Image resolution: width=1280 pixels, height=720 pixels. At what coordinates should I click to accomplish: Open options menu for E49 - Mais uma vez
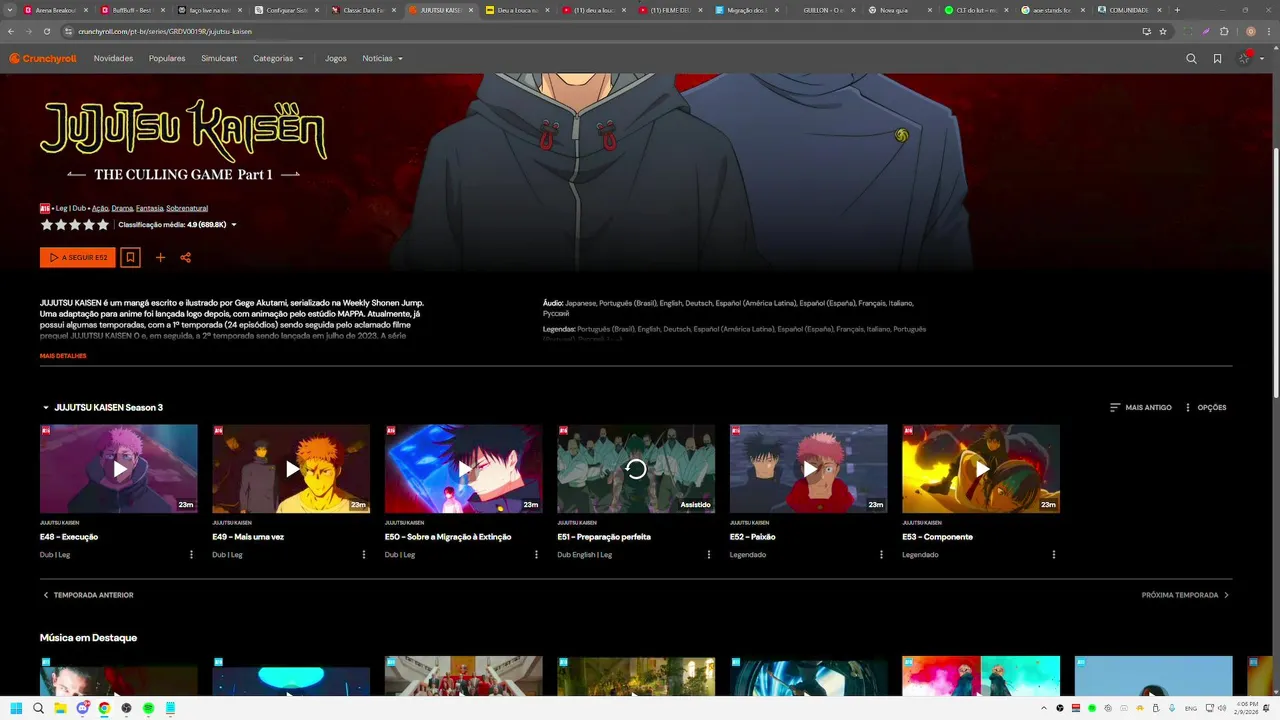point(364,555)
